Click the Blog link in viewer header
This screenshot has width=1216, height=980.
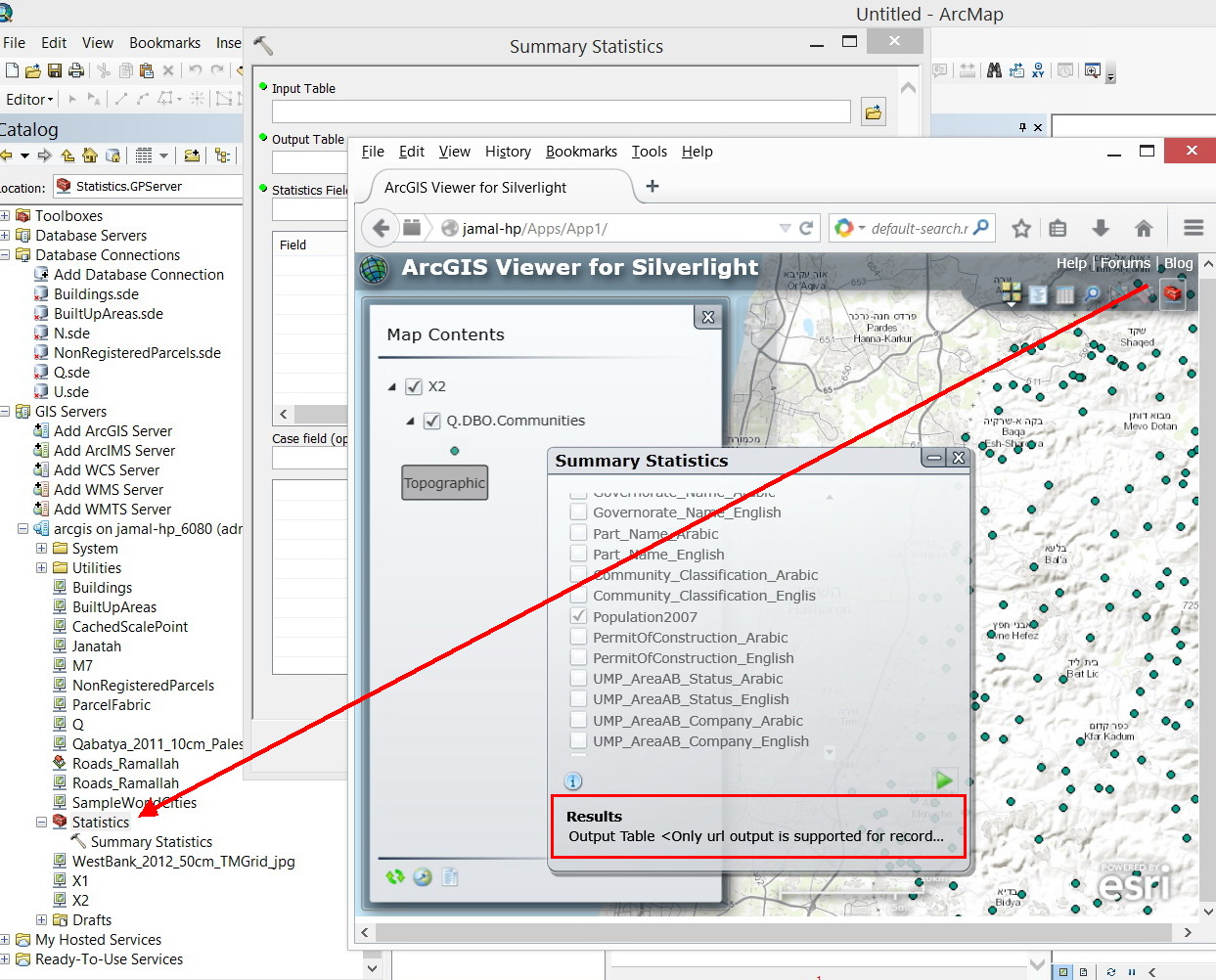pyautogui.click(x=1178, y=263)
